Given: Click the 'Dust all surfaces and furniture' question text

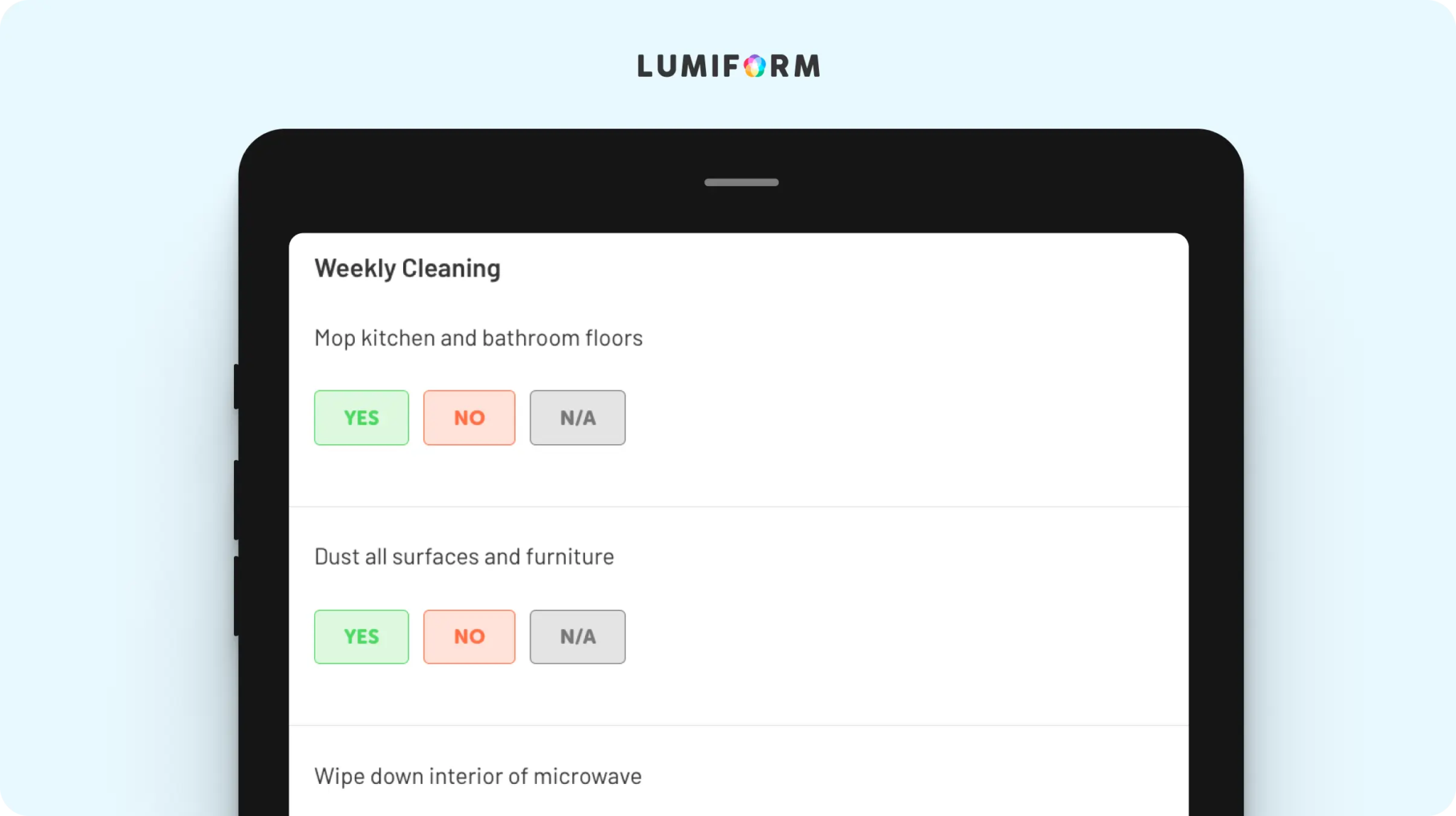Looking at the screenshot, I should click(464, 557).
